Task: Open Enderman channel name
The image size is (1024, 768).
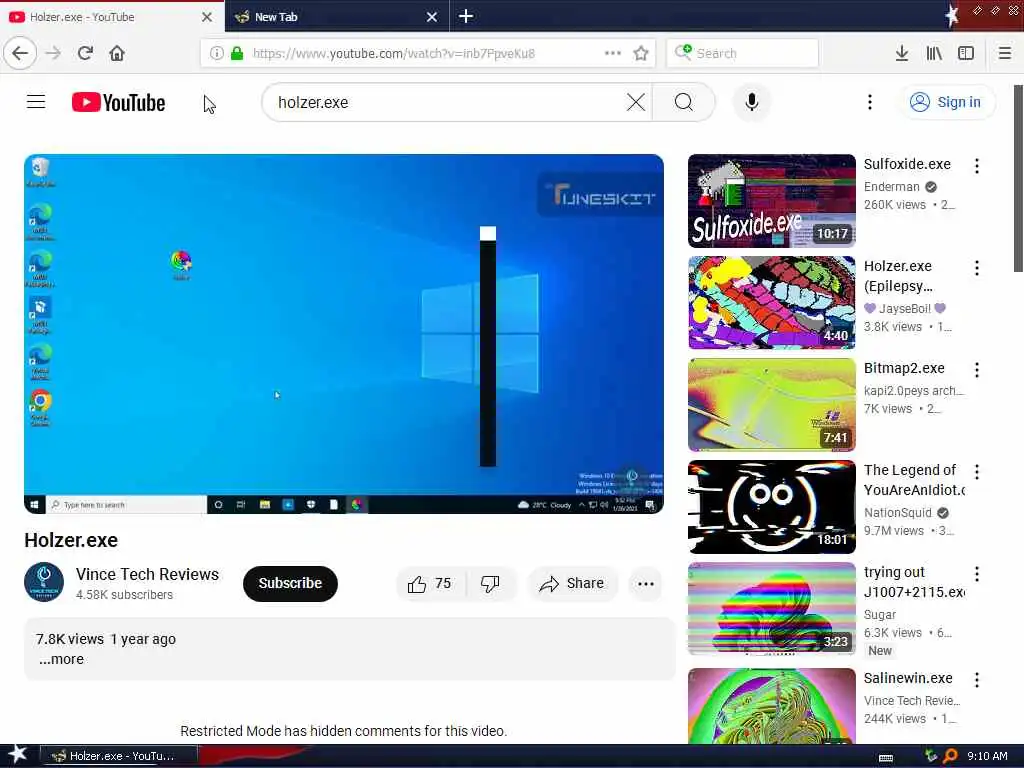Action: tap(891, 187)
